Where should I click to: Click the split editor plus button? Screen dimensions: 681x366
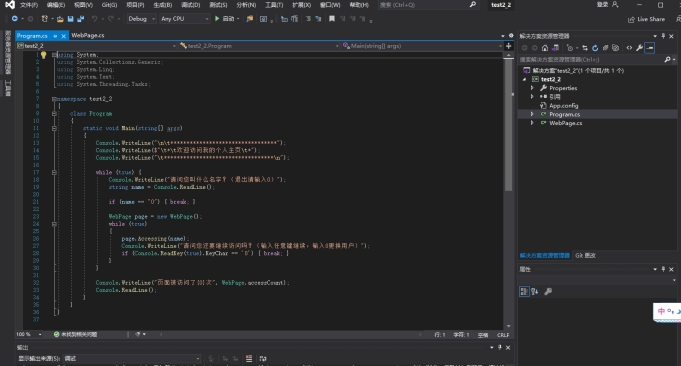point(509,46)
